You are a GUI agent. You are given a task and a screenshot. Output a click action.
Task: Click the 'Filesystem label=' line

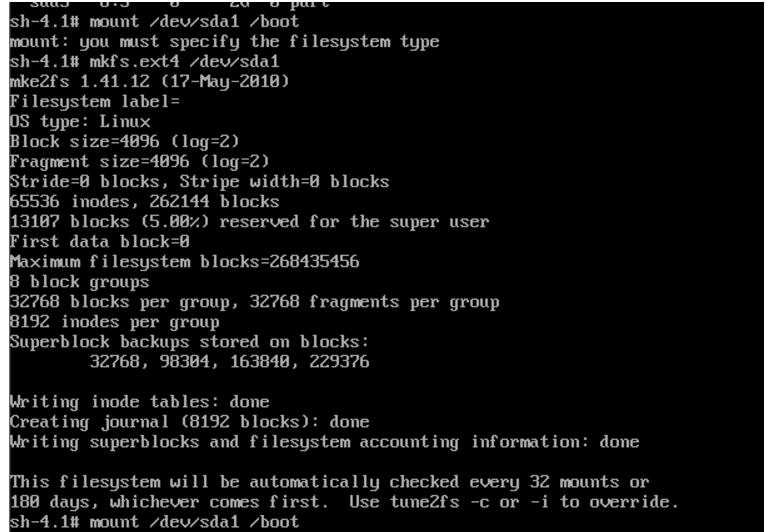pyautogui.click(x=95, y=101)
